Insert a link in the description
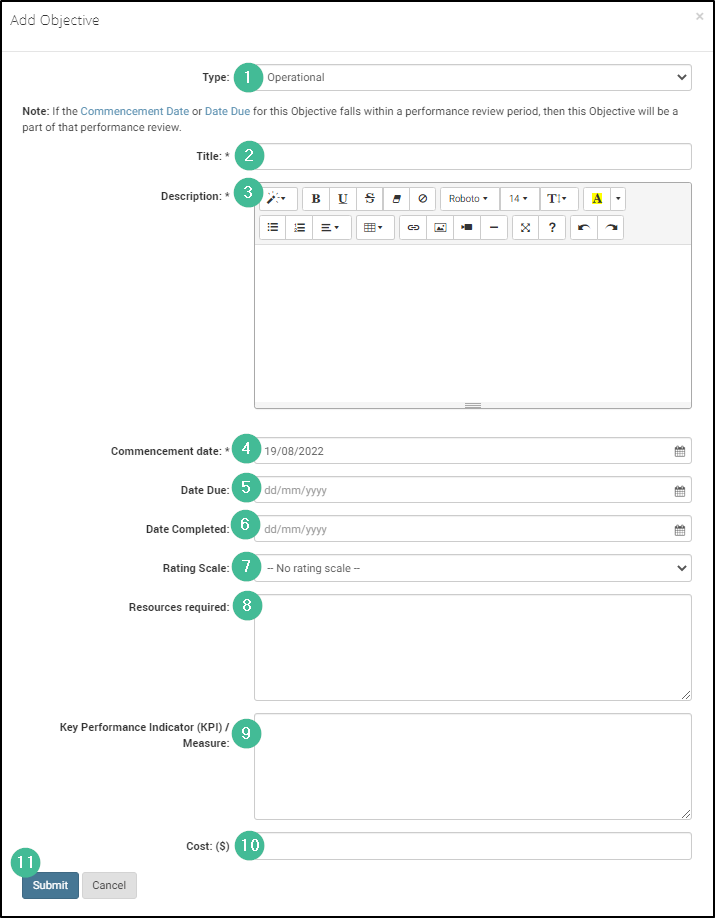Image resolution: width=715 pixels, height=918 pixels. click(413, 228)
